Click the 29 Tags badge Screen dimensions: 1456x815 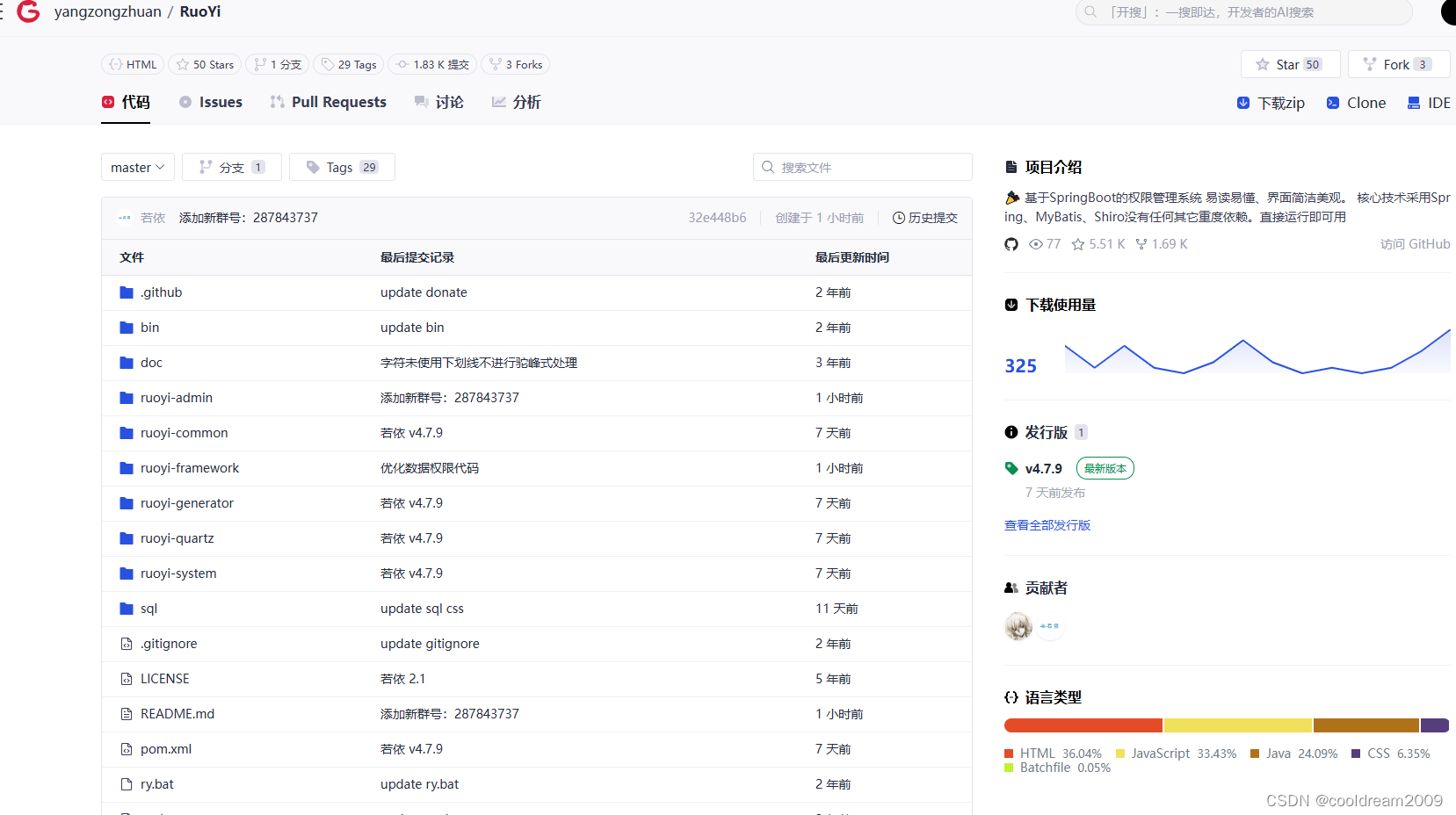tap(349, 64)
